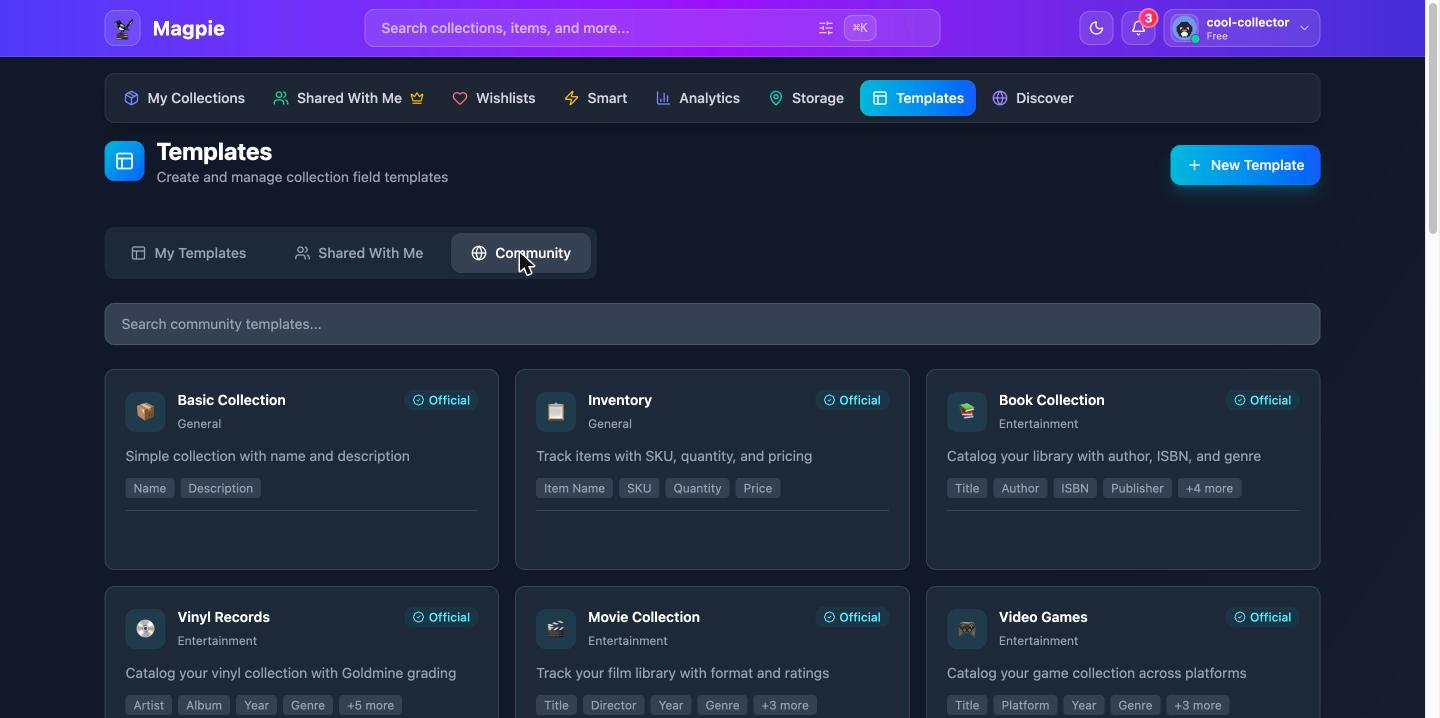Click the Magpie brand name
The image size is (1440, 718).
(x=189, y=28)
